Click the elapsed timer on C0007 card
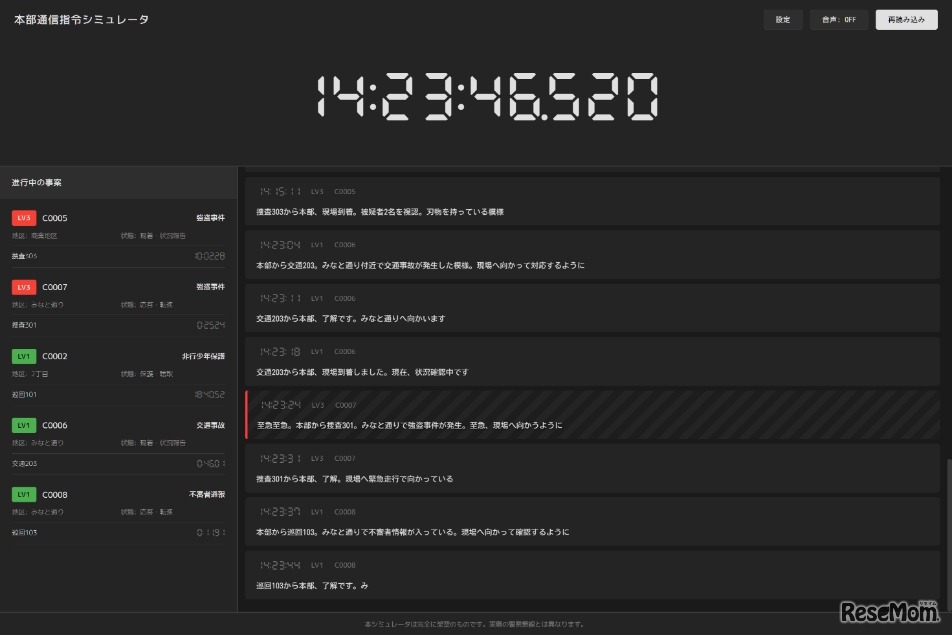Image resolution: width=952 pixels, height=635 pixels. click(x=211, y=325)
